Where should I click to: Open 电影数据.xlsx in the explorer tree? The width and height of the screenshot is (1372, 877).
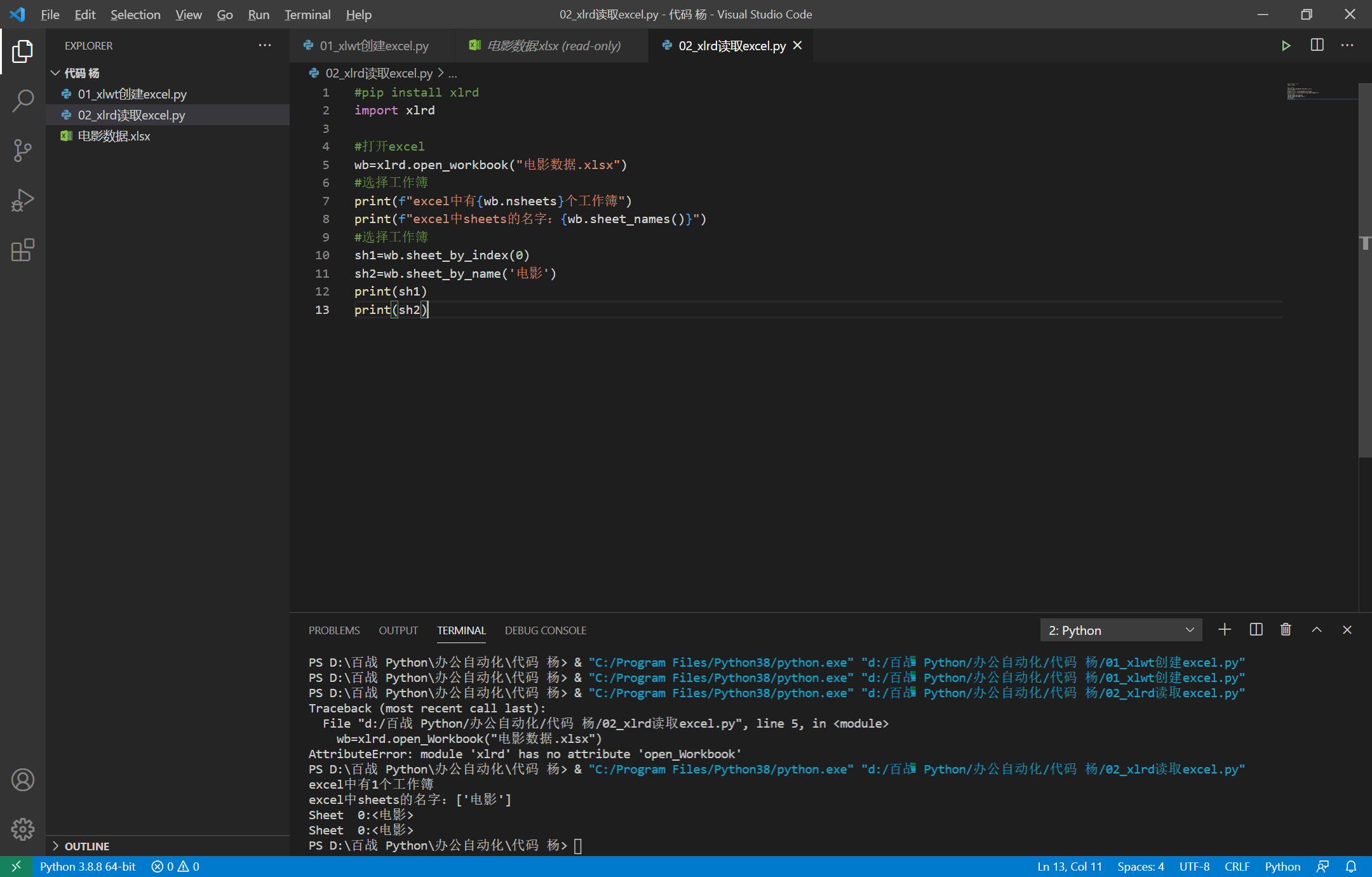[168, 136]
